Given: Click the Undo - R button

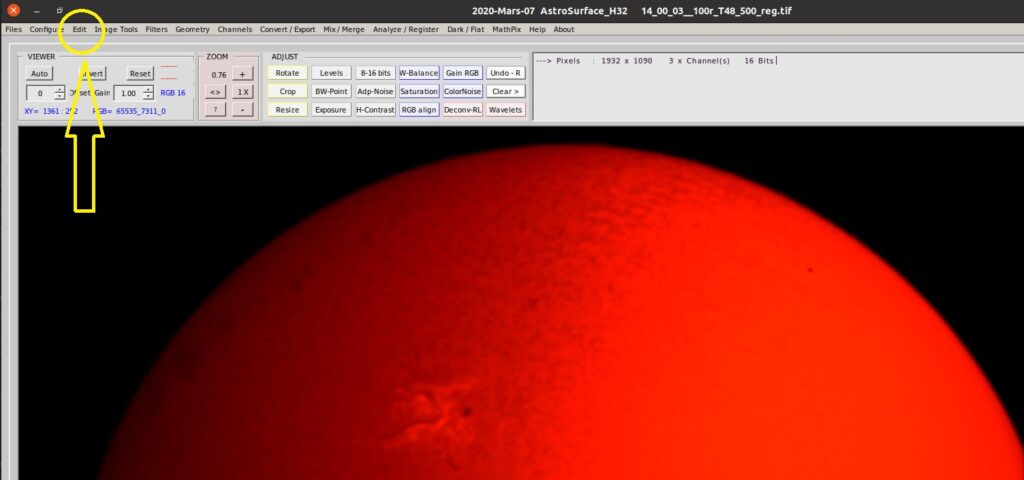Looking at the screenshot, I should tap(505, 73).
